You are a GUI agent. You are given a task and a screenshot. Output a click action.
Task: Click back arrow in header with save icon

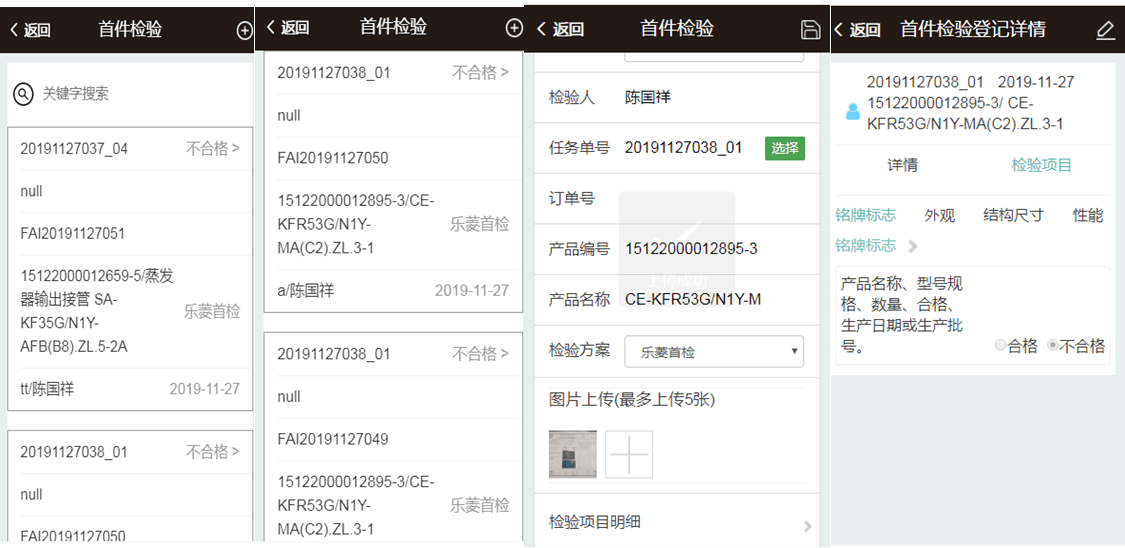[560, 30]
